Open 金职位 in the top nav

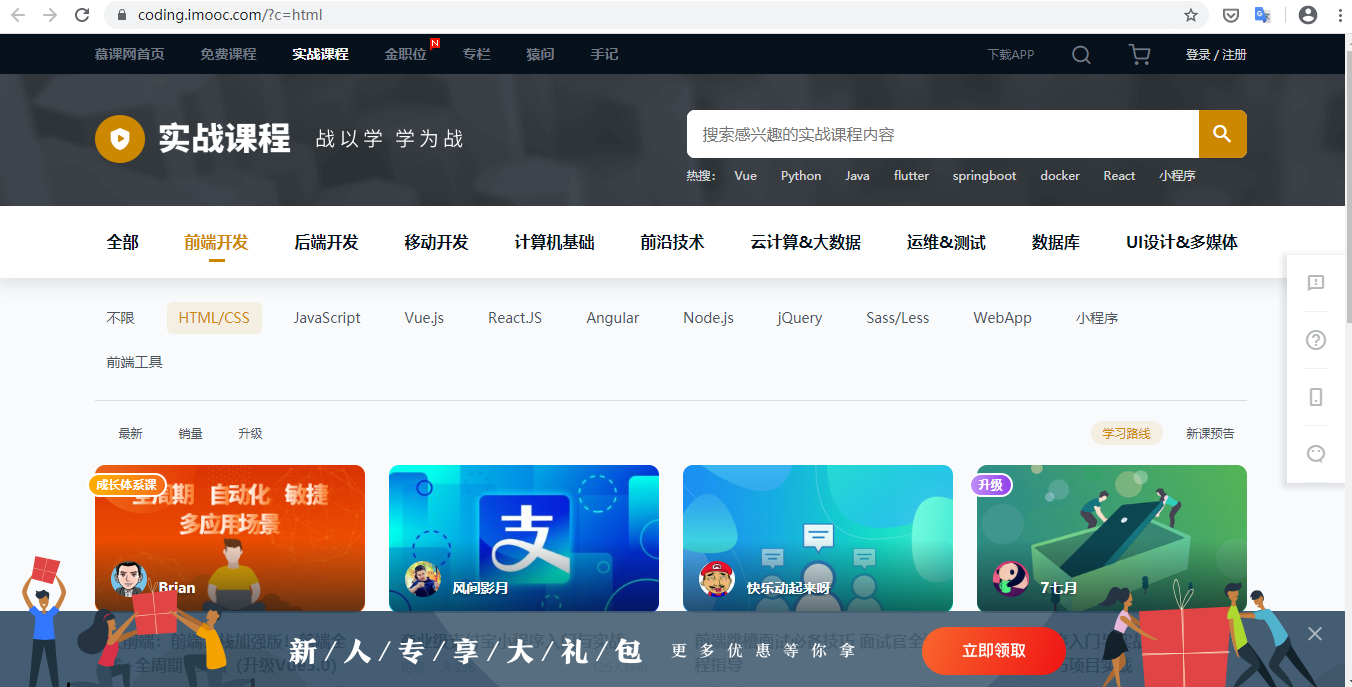[x=406, y=54]
